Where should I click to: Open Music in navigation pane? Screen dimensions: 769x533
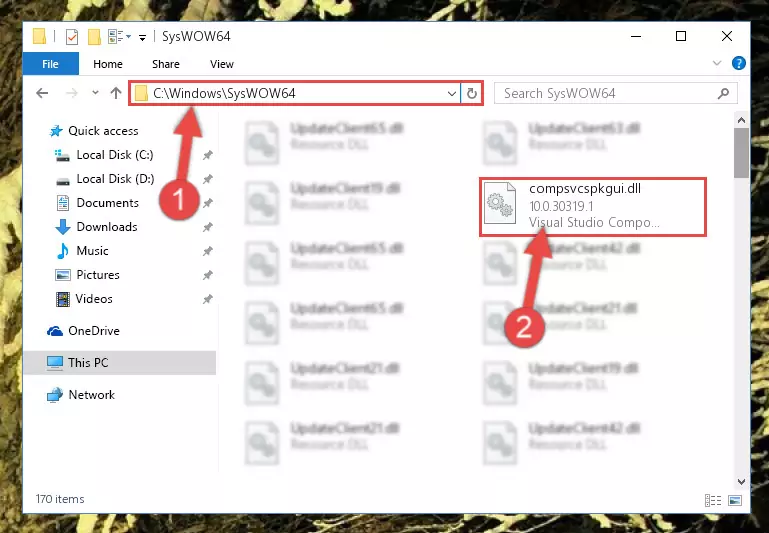(x=92, y=251)
